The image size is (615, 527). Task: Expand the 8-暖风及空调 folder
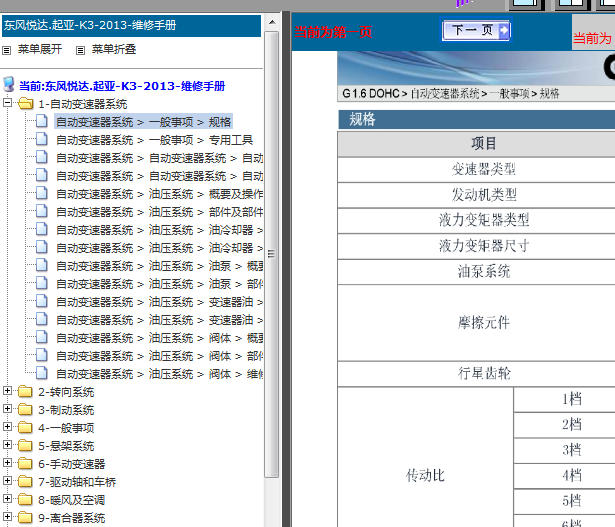click(x=7, y=499)
